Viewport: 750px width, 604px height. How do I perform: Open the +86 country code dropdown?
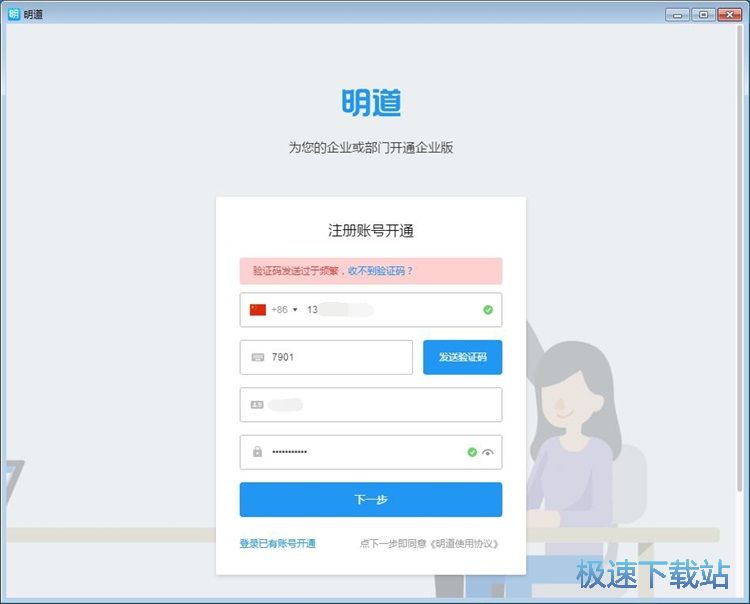coord(285,310)
